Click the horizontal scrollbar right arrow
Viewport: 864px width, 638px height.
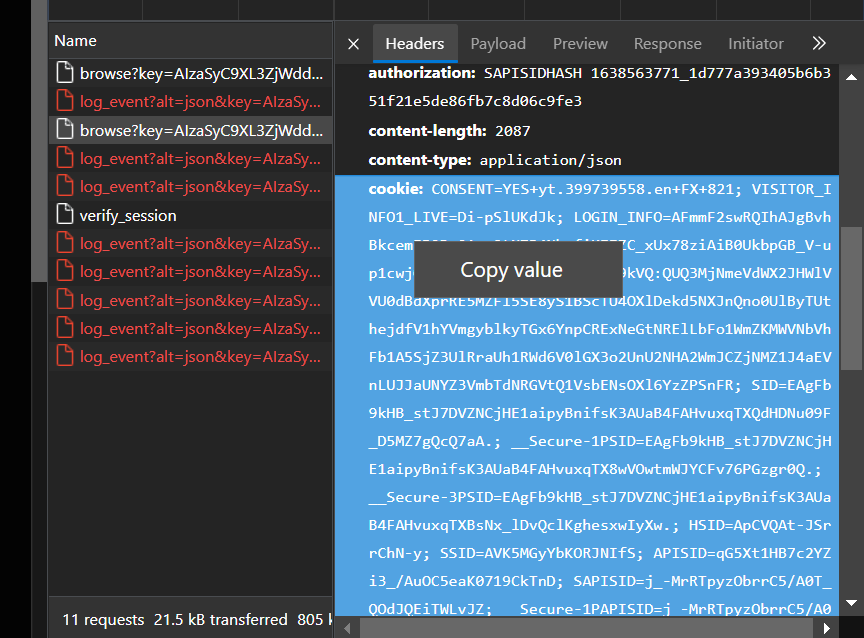point(826,628)
